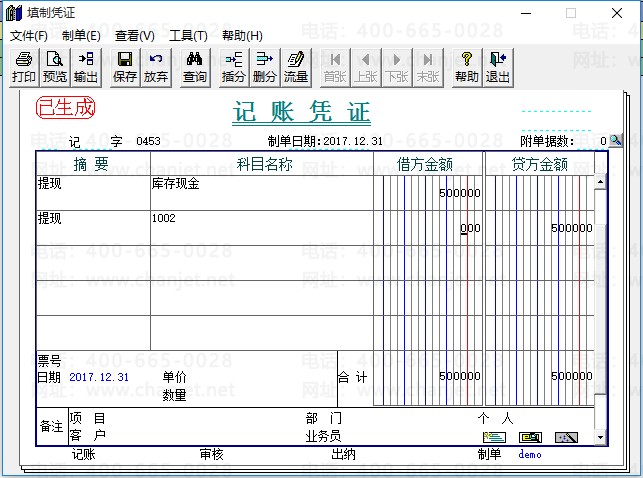Discard changes with 放弃 icon
The image size is (643, 478).
(x=156, y=68)
